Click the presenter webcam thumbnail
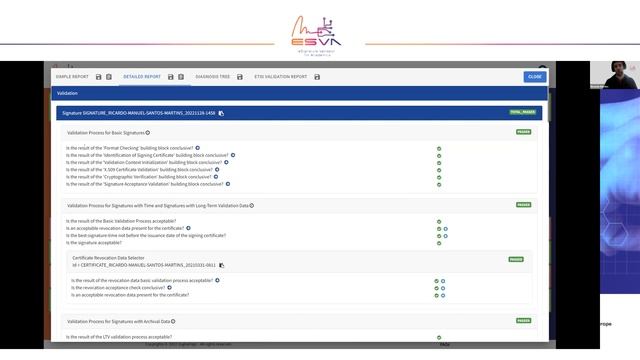The image size is (640, 360). pos(615,75)
